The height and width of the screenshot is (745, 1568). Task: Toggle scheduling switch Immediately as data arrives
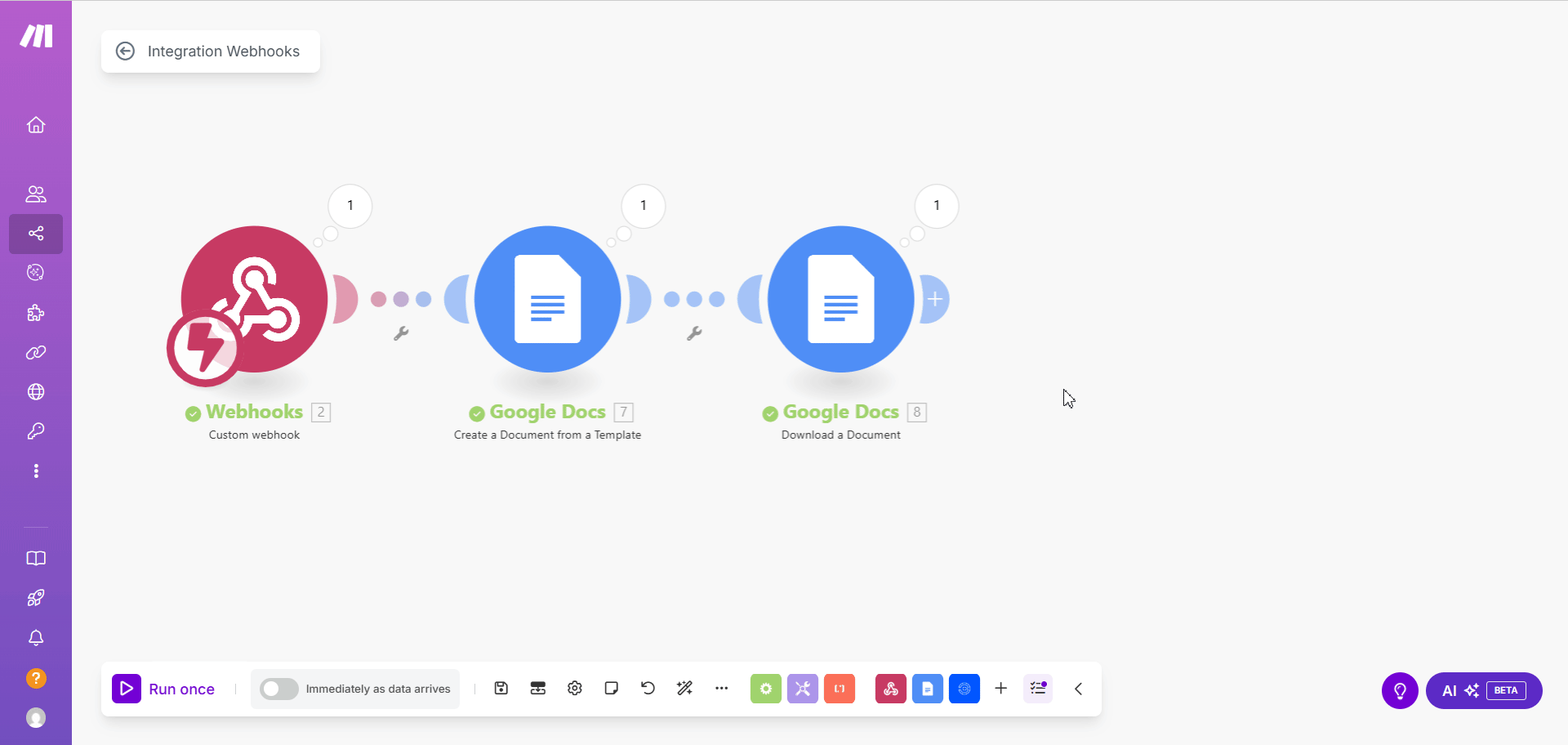(279, 689)
